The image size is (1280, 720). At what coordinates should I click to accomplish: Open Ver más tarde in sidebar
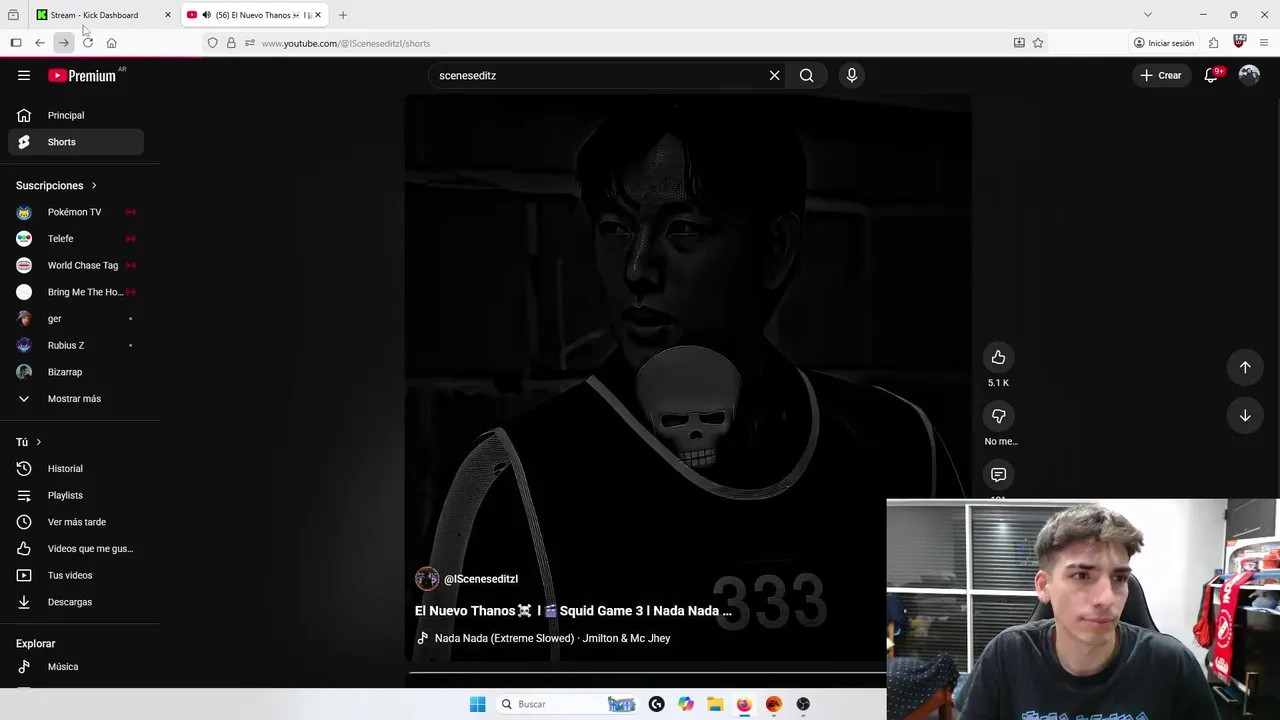point(76,522)
